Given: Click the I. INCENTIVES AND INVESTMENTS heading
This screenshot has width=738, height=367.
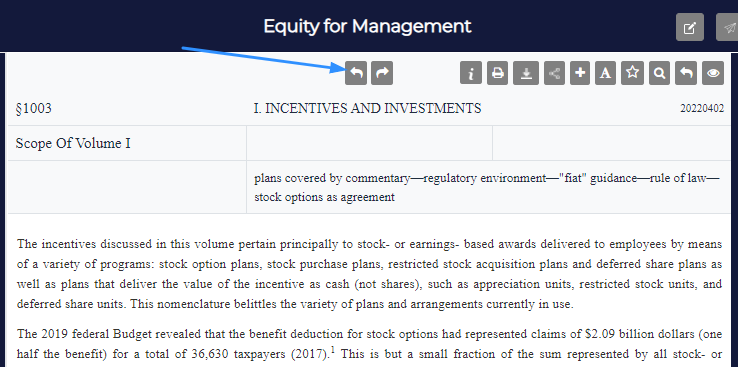Looking at the screenshot, I should pyautogui.click(x=368, y=109).
